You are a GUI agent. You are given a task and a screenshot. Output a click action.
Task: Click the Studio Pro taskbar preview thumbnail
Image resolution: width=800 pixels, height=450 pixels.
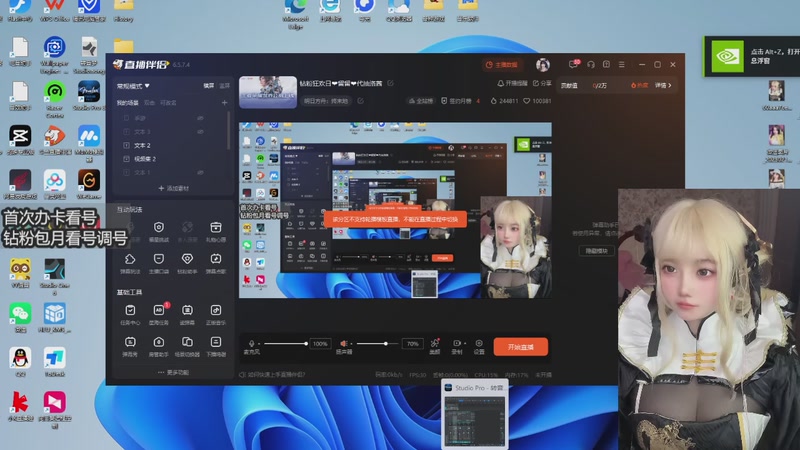(x=474, y=414)
